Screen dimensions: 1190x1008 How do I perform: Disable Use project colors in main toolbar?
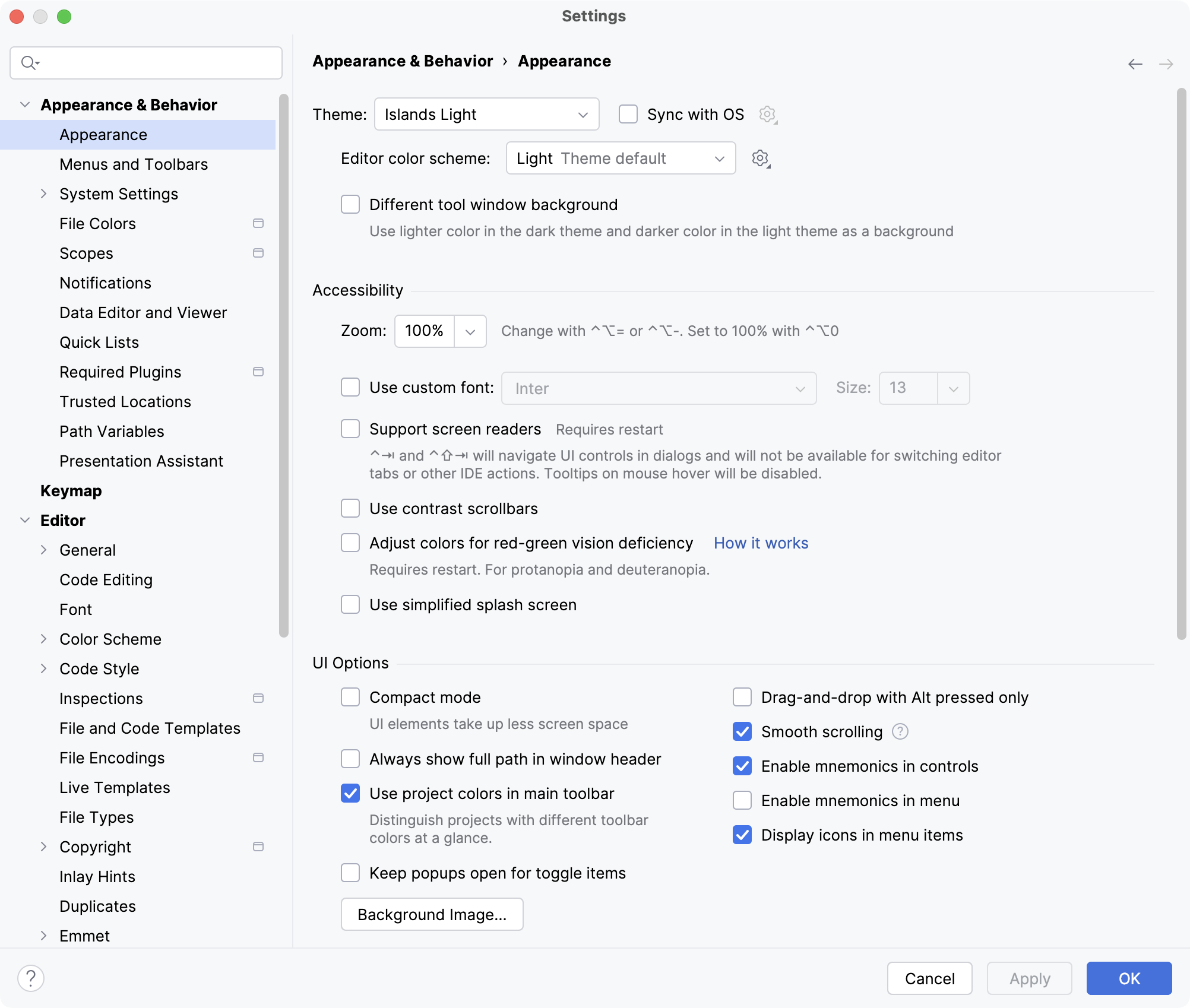click(350, 793)
